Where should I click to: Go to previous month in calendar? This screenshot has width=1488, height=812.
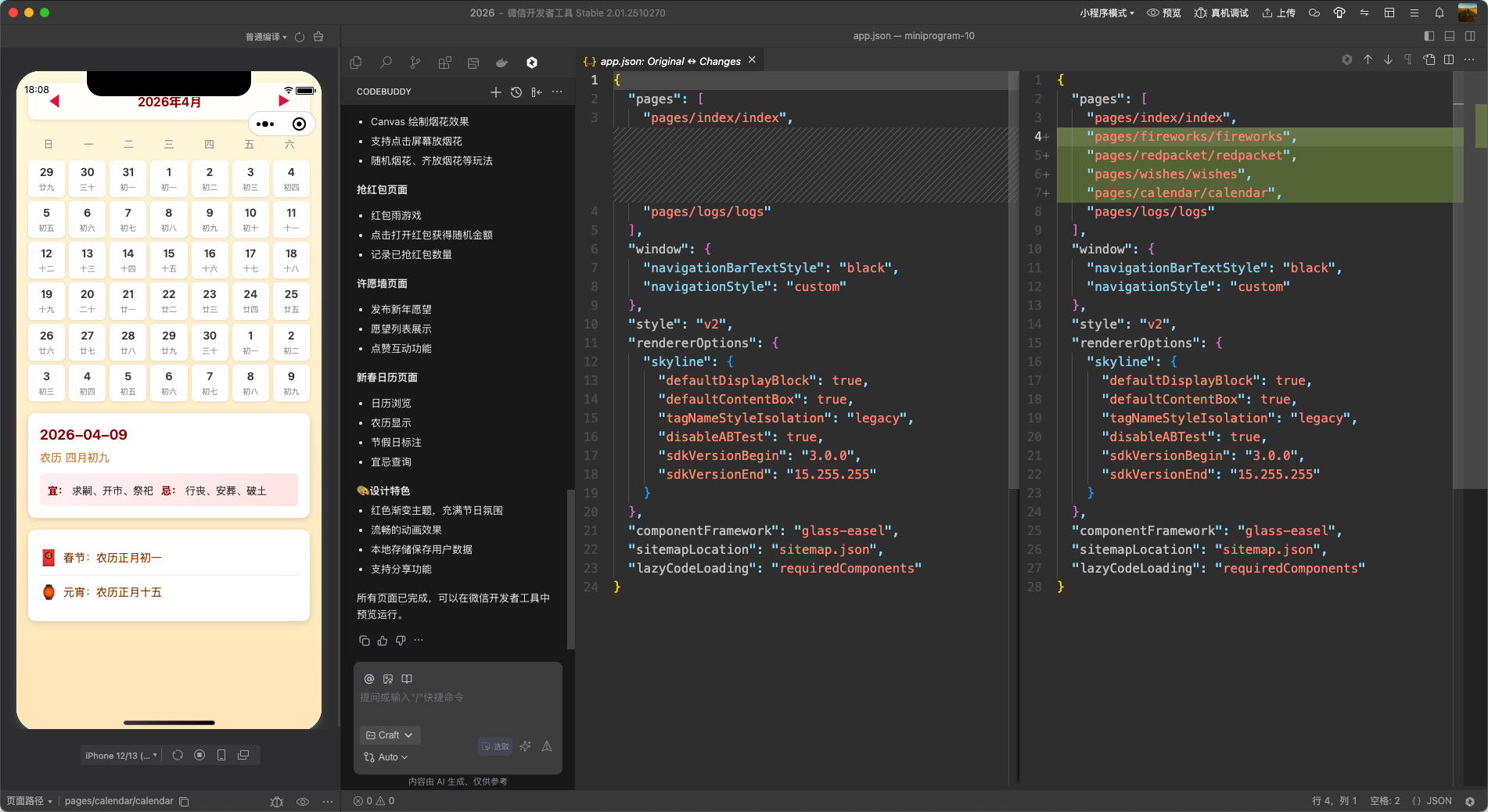pos(55,101)
